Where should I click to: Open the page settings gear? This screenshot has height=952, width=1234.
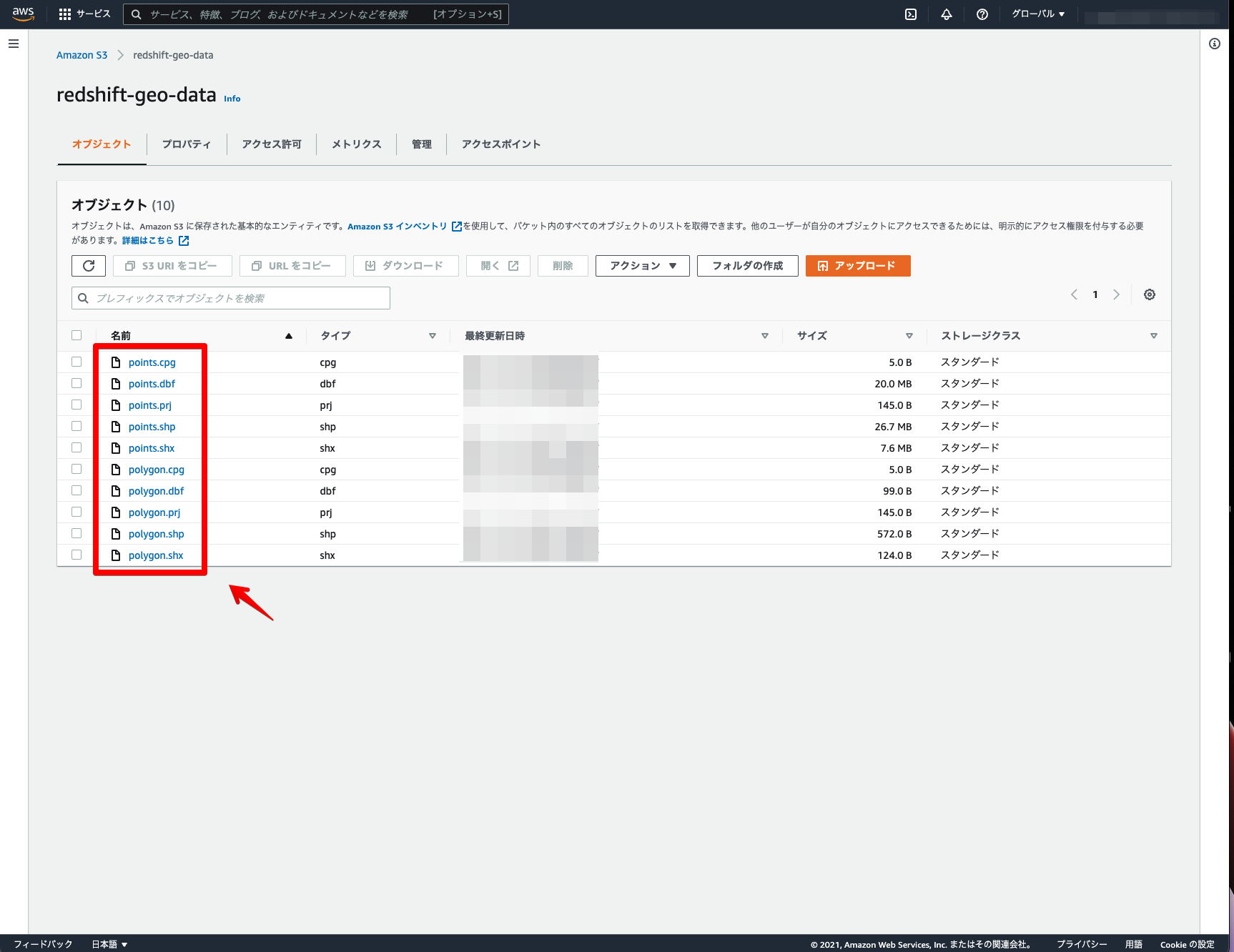tap(1149, 294)
